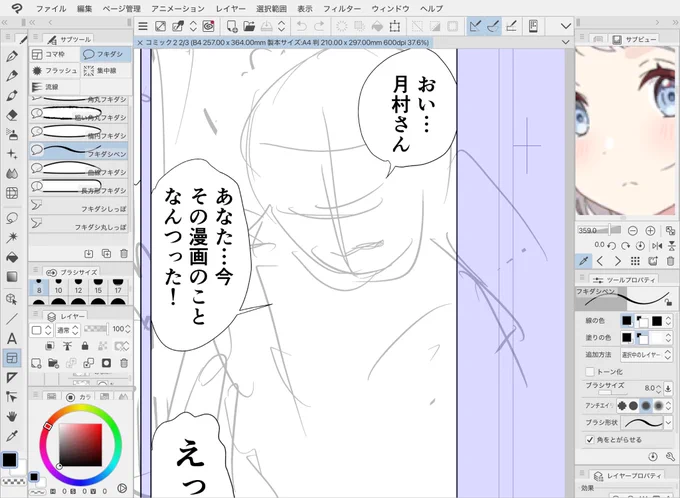Open the hamburger menu in the command bar

(x=143, y=26)
